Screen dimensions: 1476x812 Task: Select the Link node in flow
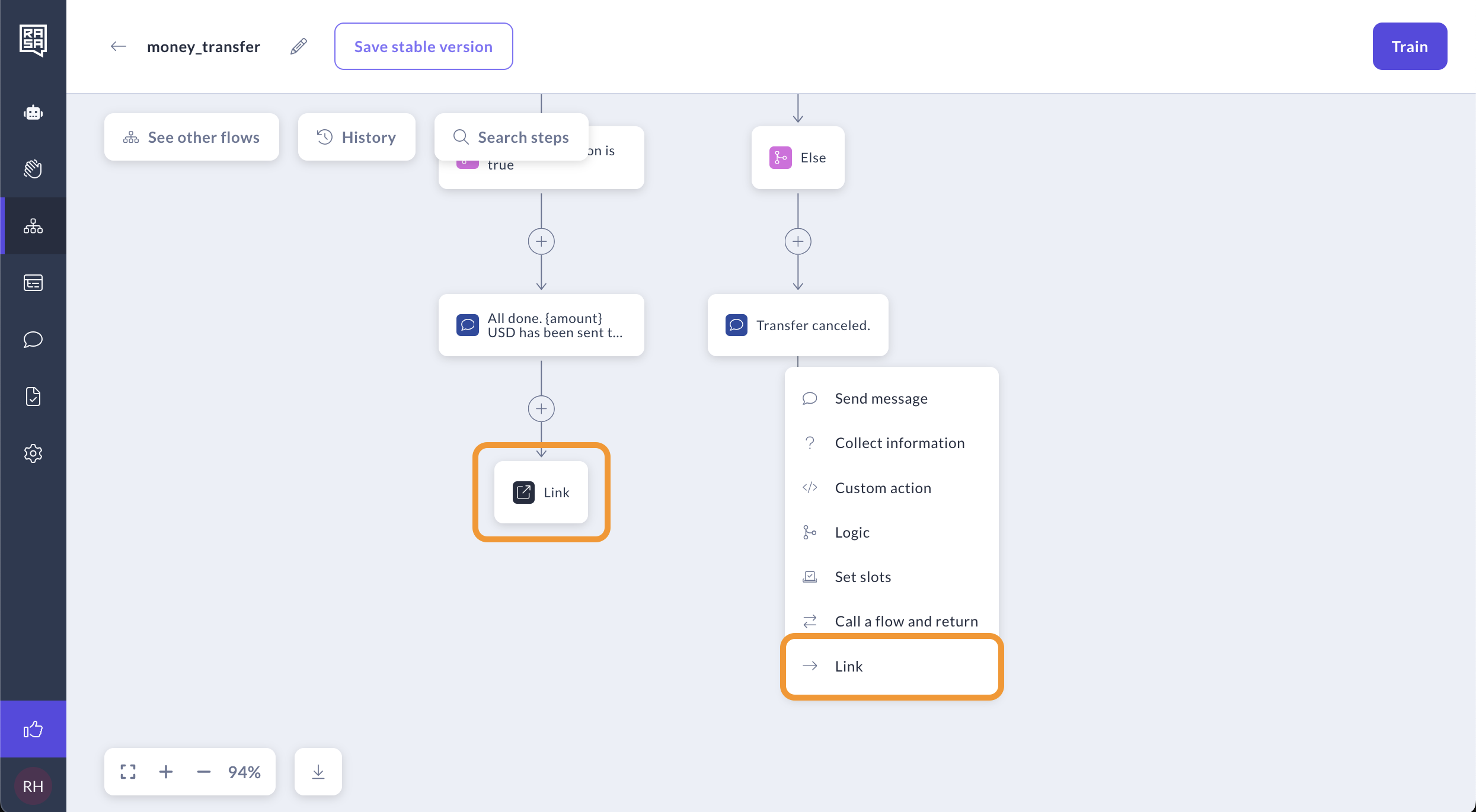coord(541,492)
